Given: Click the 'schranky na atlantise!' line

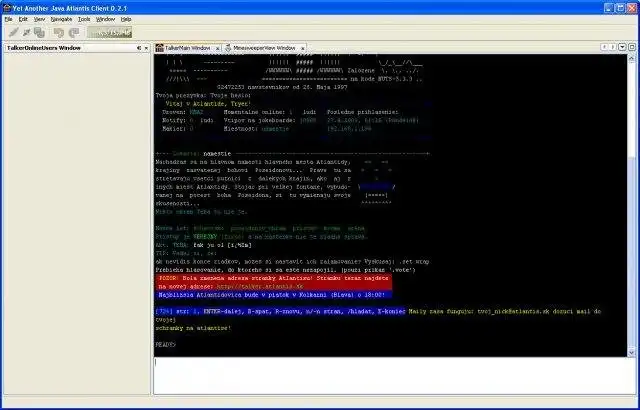Looking at the screenshot, I should coord(193,328).
